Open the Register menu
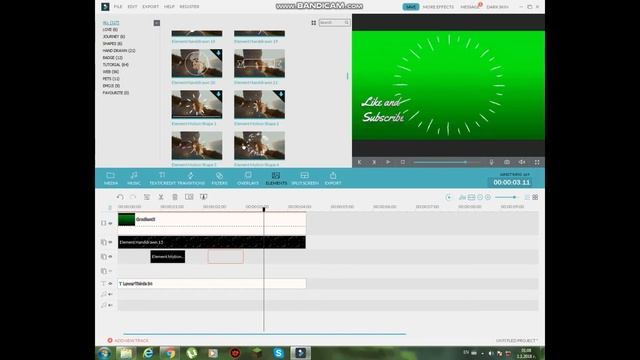640x360 pixels. point(189,7)
